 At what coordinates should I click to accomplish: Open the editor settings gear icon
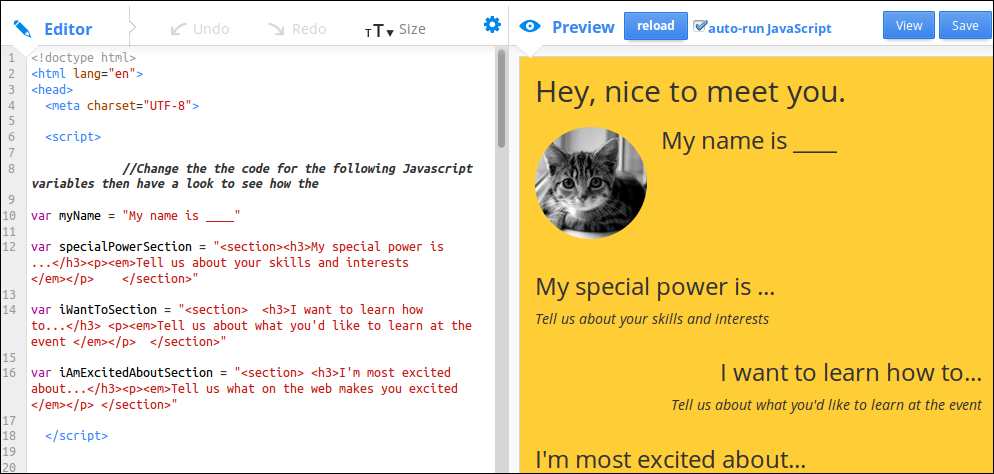492,25
